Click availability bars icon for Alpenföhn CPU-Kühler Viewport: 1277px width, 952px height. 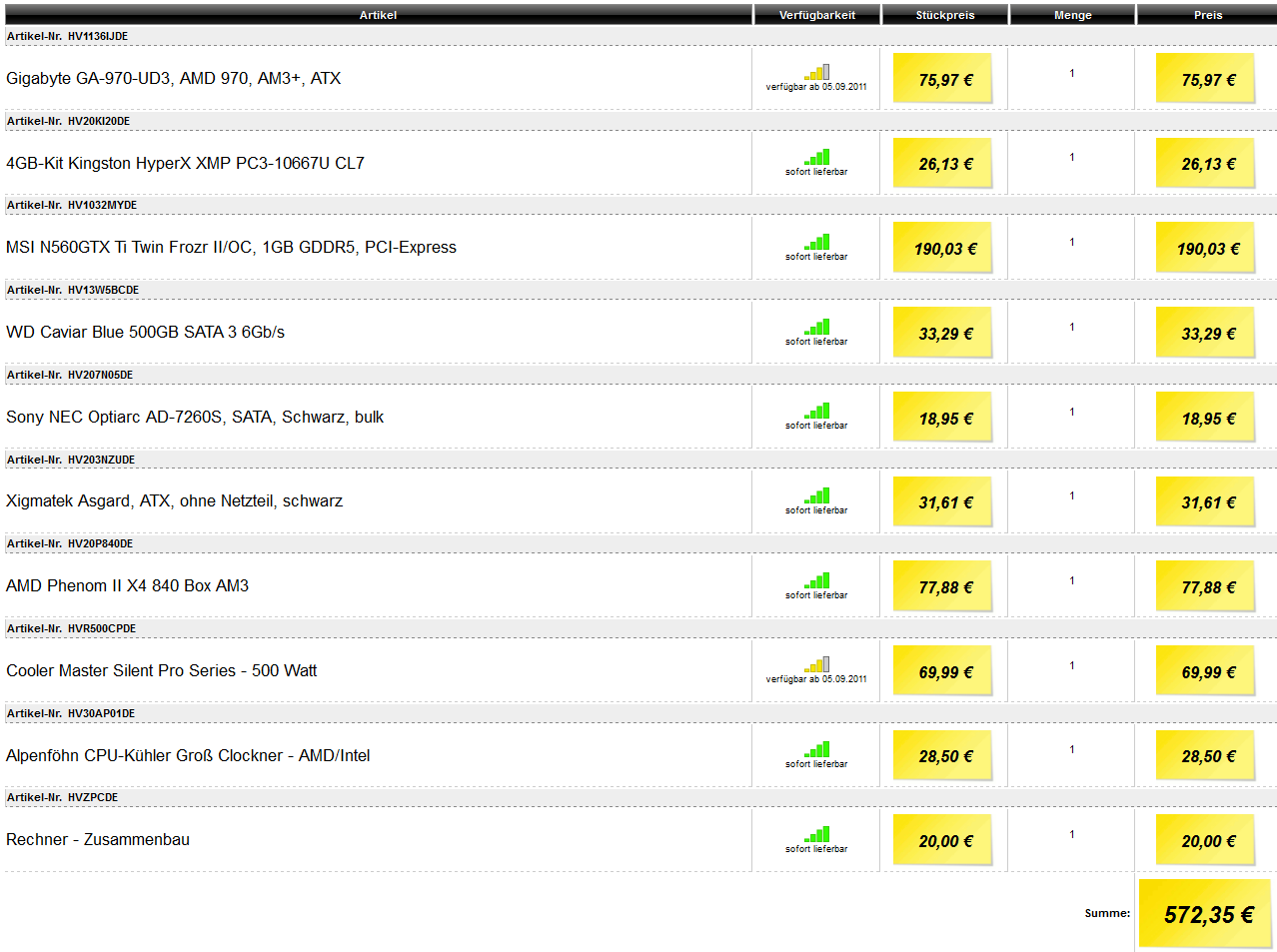coord(817,749)
